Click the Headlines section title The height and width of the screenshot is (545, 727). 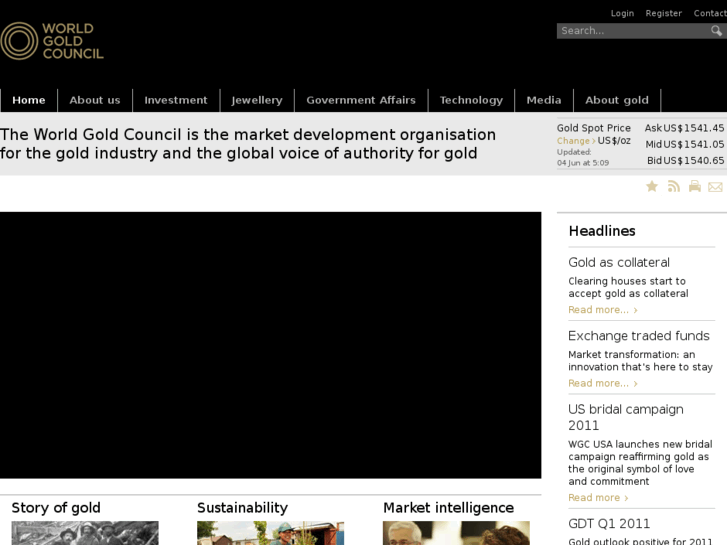pos(602,231)
